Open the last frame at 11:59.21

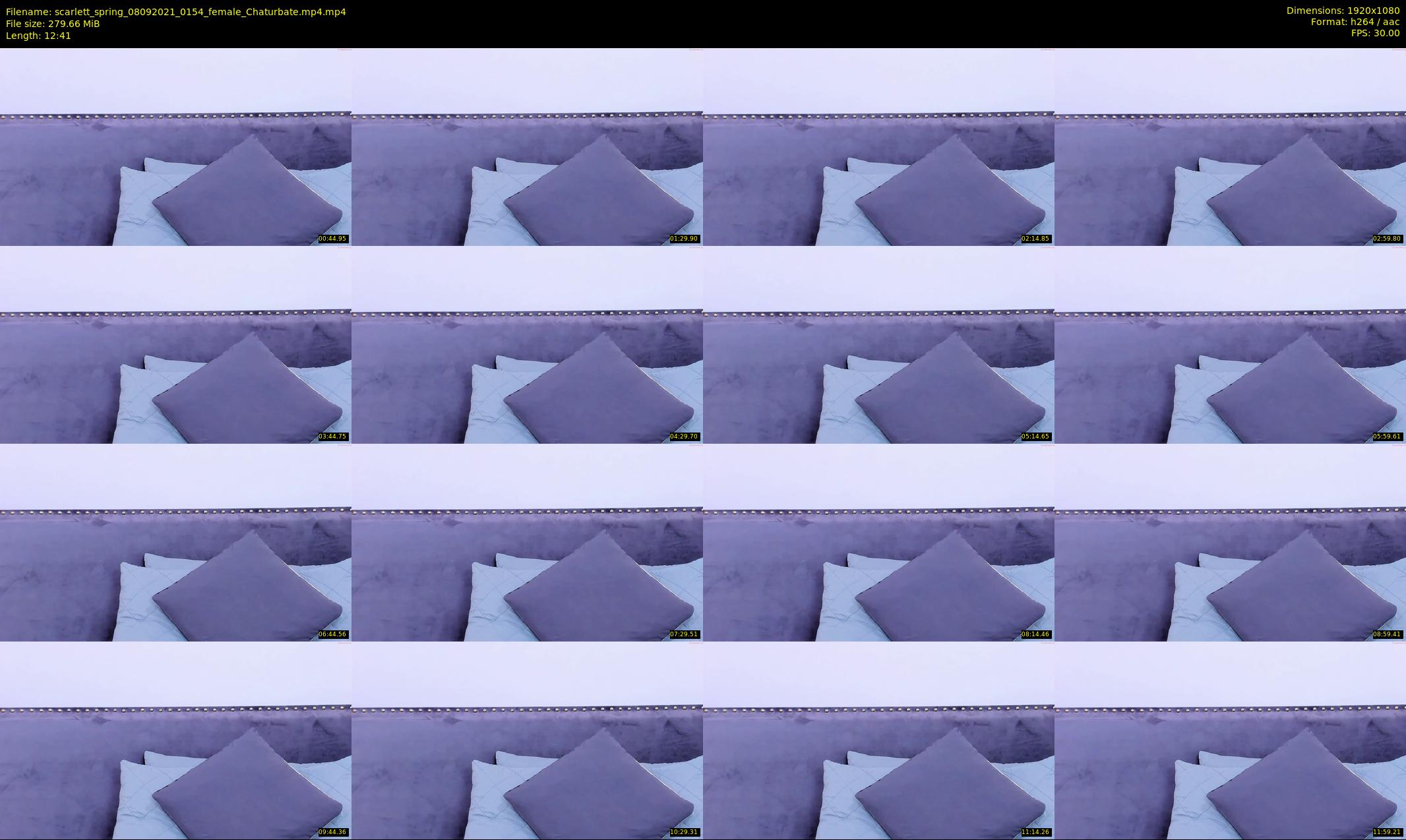pos(1230,740)
